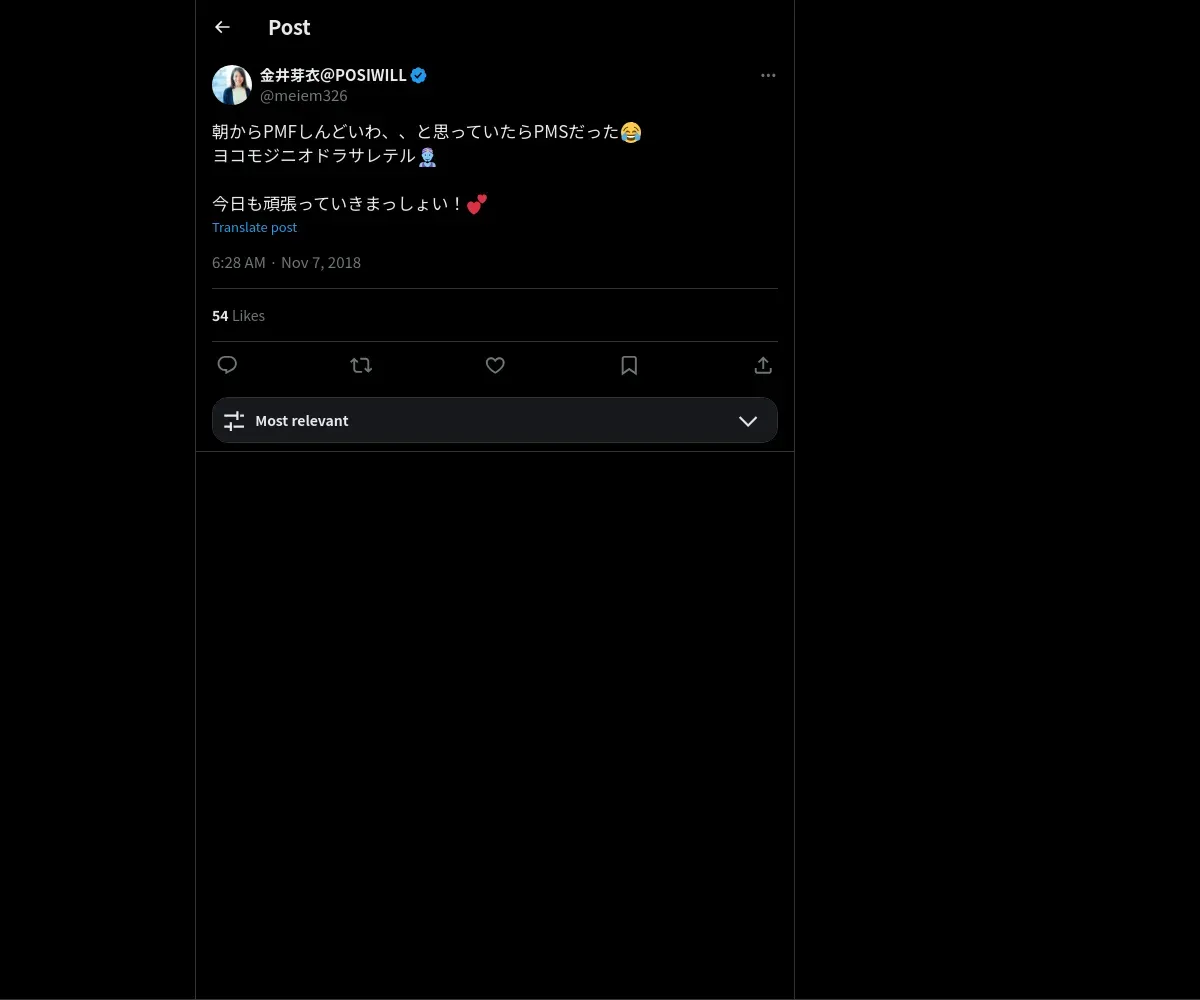Viewport: 1200px width, 1000px height.
Task: Open the author's profile picture
Action: [x=232, y=85]
